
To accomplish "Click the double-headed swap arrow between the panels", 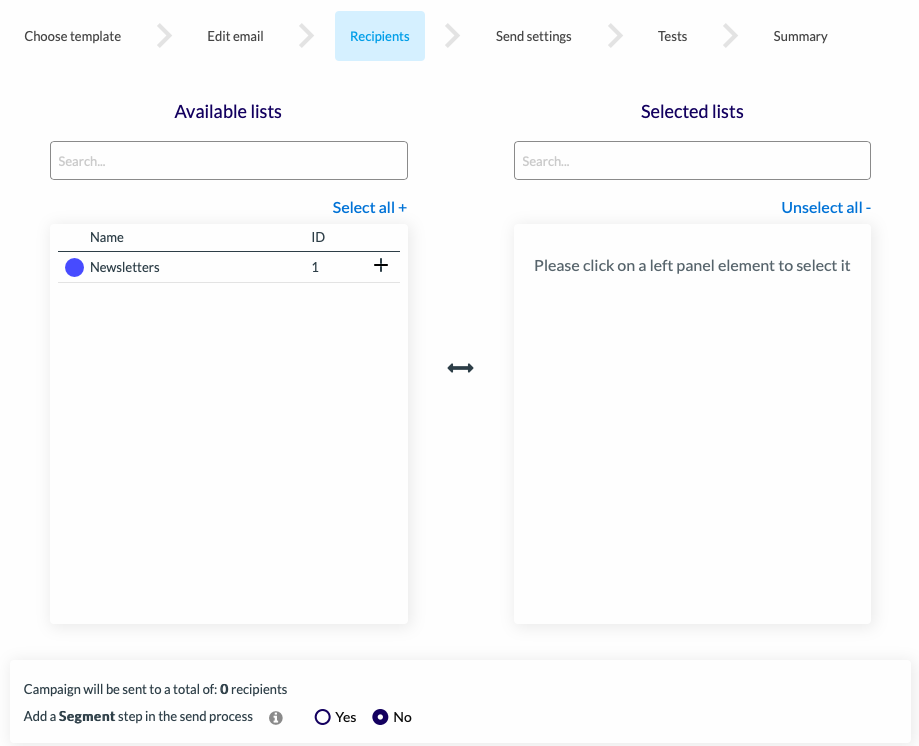I will [461, 368].
